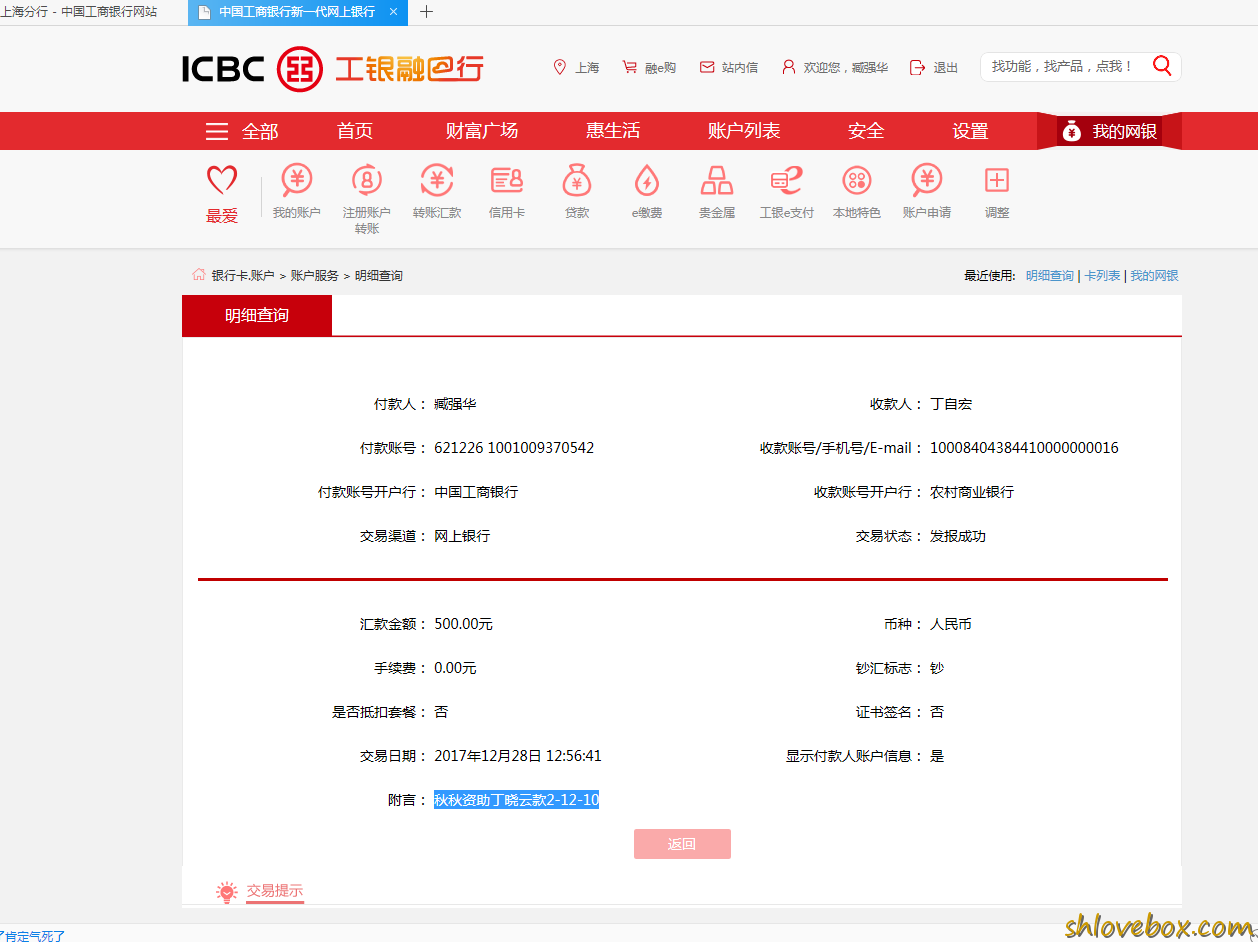Click the 调整 plus icon
The width and height of the screenshot is (1258, 942).
[x=997, y=180]
